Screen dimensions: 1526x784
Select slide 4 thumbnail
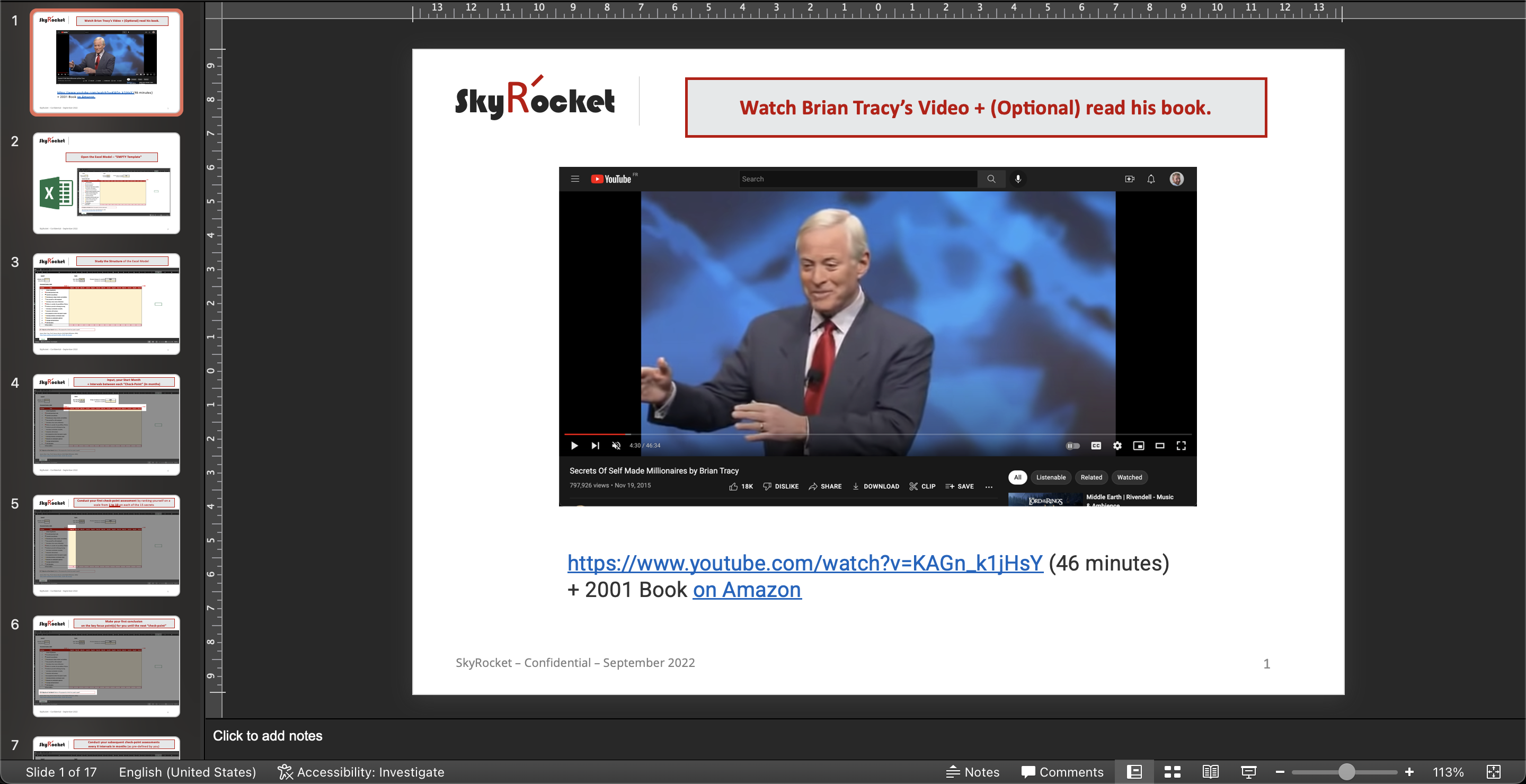point(107,424)
